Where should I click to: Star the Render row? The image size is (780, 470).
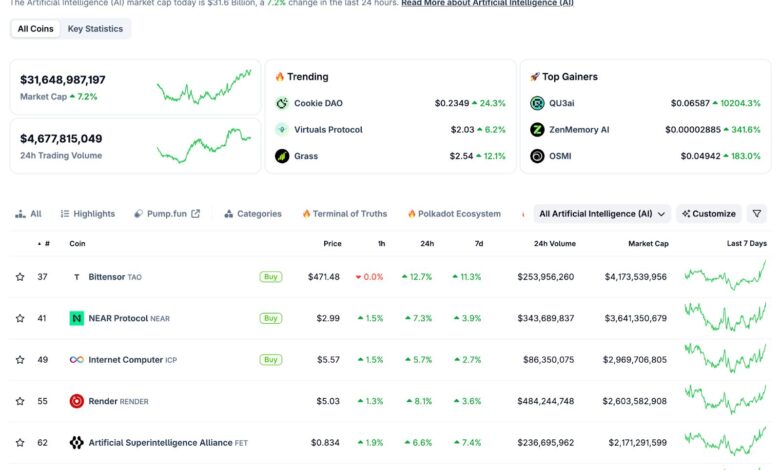coord(20,401)
